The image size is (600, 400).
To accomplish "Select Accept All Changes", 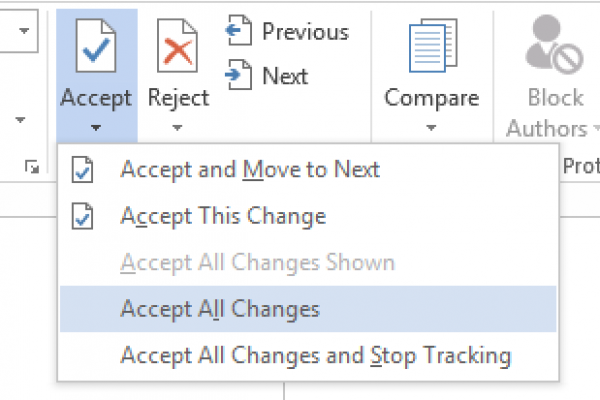I will [220, 309].
